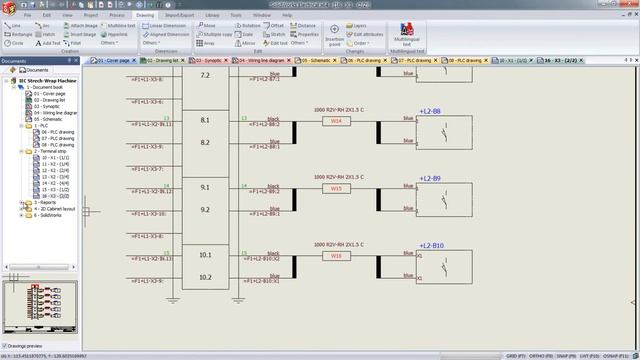Collapse the 2 - Terminal strip folder
The height and width of the screenshot is (360, 640).
tap(21, 151)
